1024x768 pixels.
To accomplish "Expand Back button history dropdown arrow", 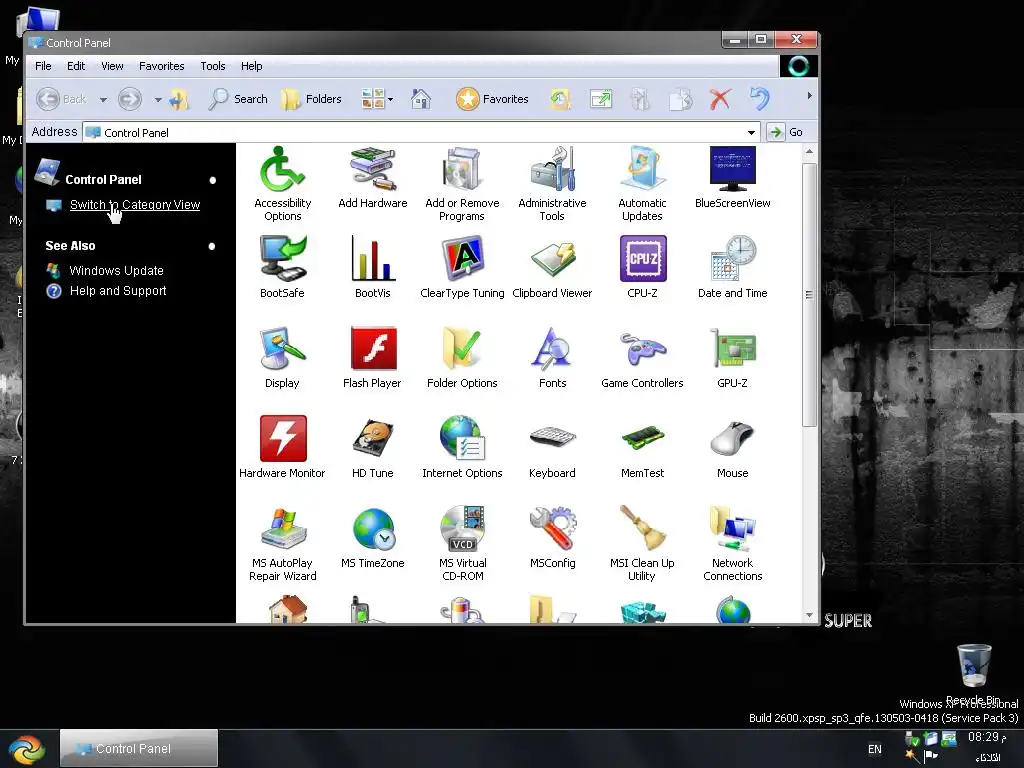I will click(103, 100).
